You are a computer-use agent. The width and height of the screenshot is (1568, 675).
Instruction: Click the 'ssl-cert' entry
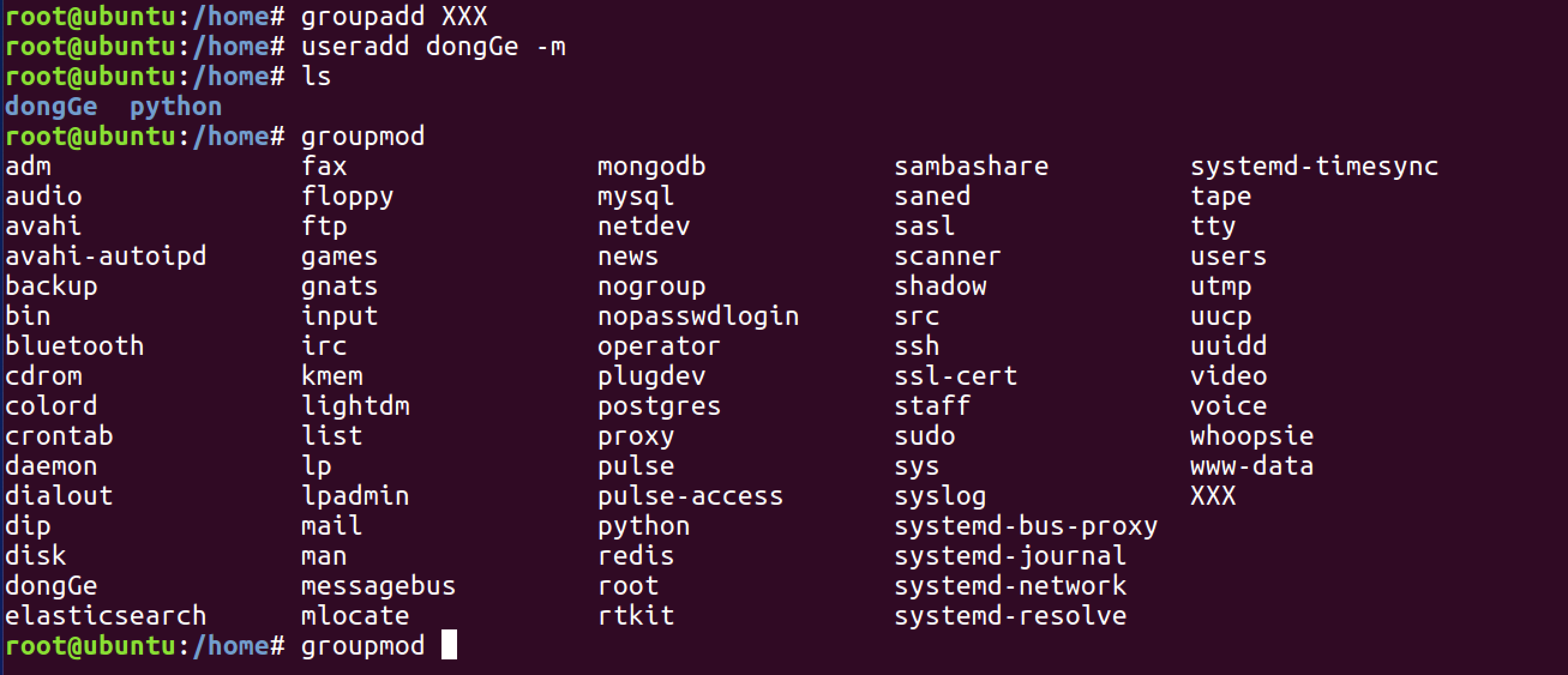coord(955,376)
